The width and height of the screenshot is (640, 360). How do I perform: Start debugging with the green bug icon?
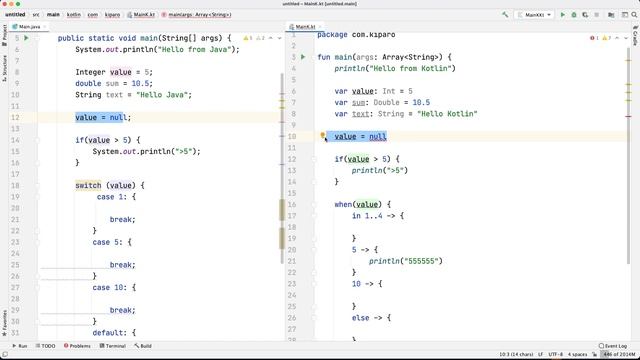click(574, 15)
